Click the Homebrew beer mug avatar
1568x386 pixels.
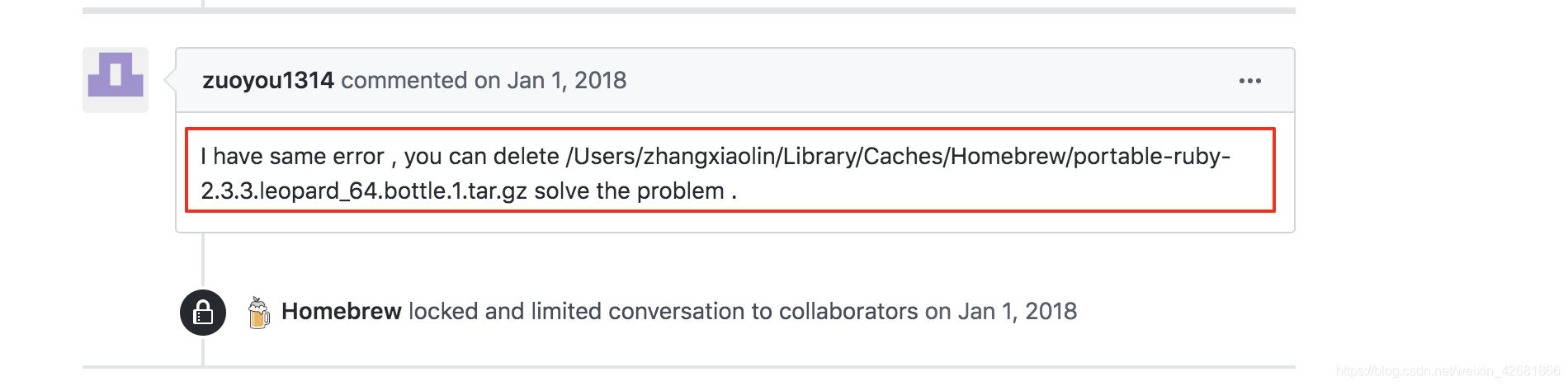click(258, 312)
